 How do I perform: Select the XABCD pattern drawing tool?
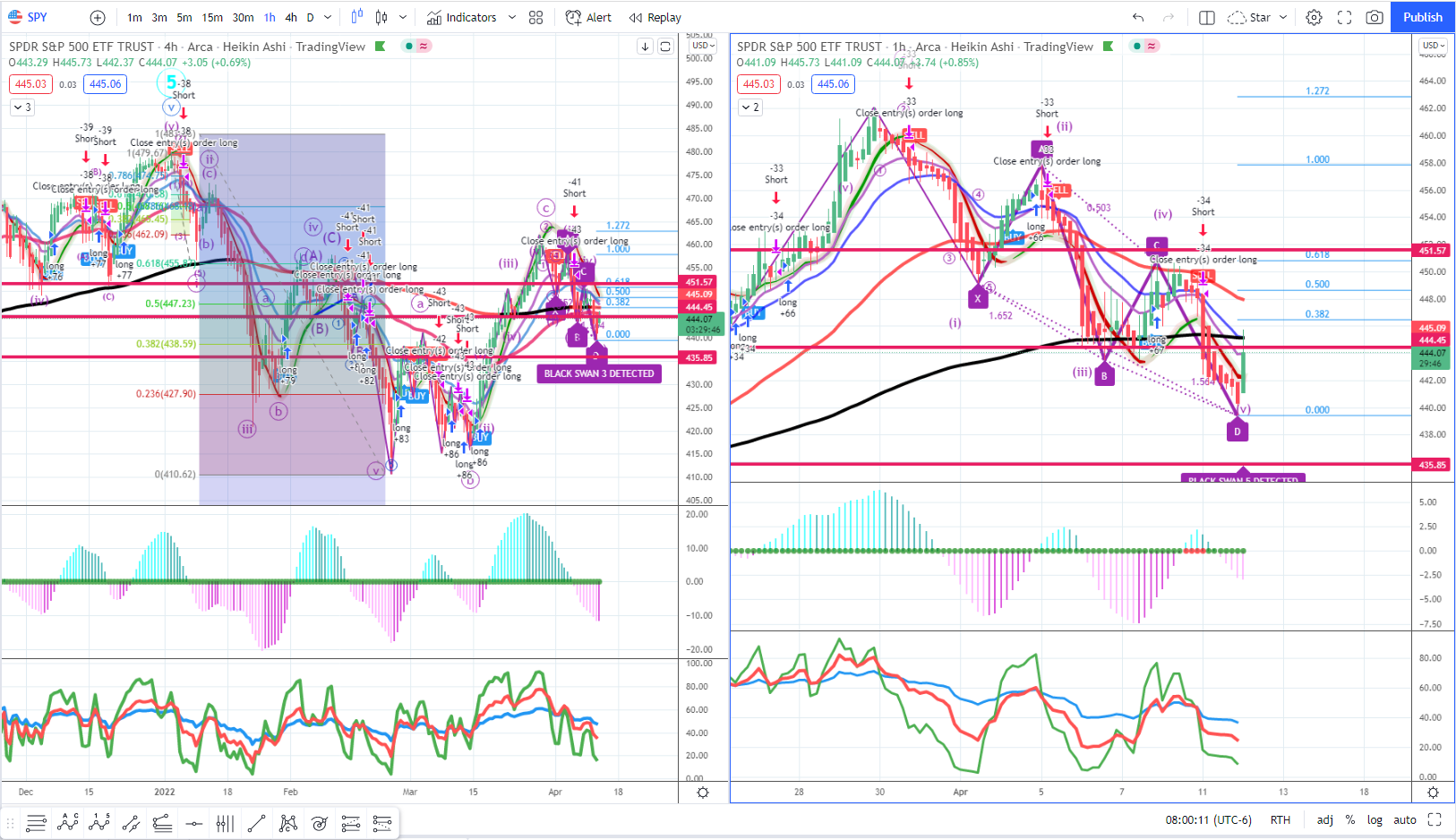click(x=287, y=823)
